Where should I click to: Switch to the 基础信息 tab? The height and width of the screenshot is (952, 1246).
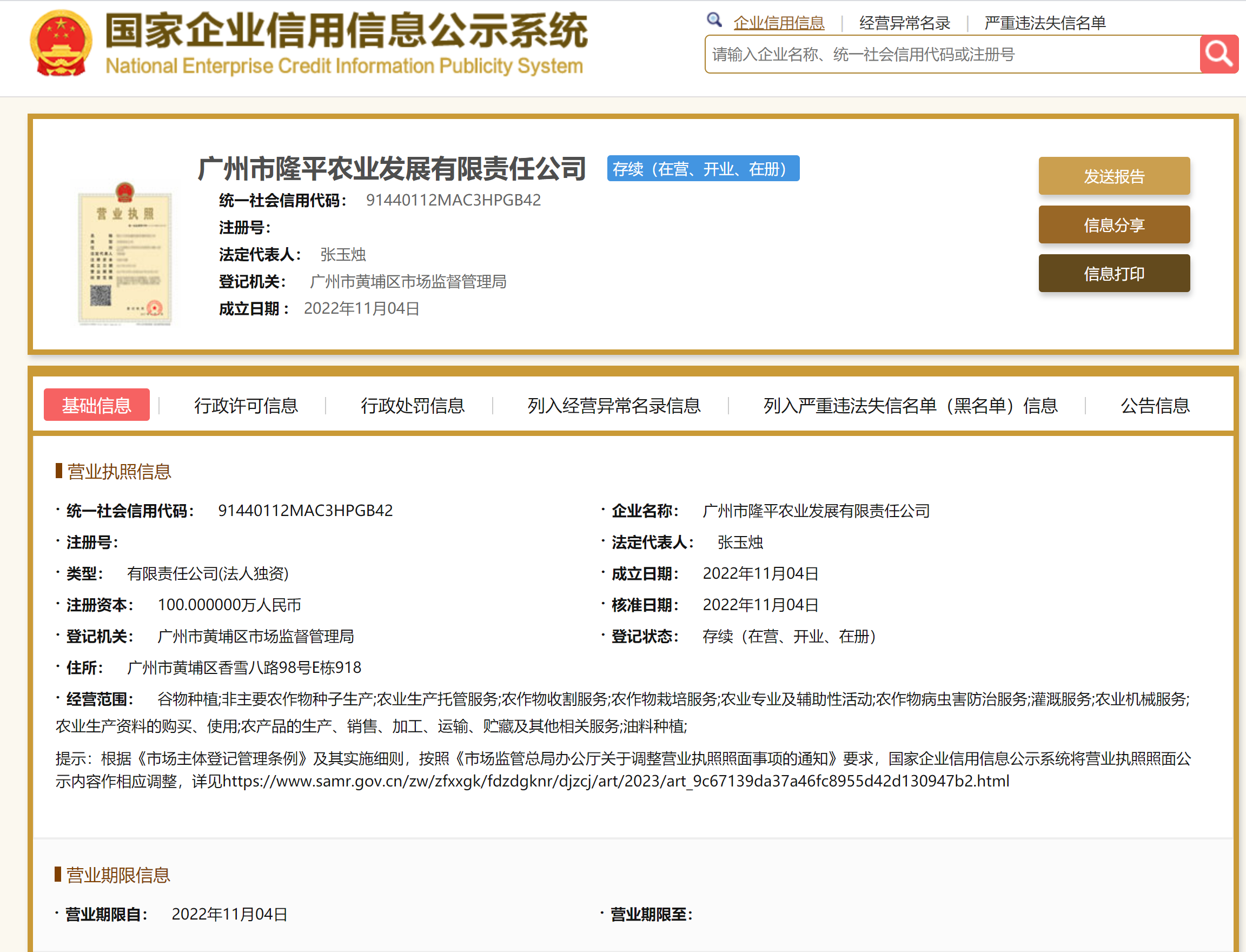coord(96,405)
